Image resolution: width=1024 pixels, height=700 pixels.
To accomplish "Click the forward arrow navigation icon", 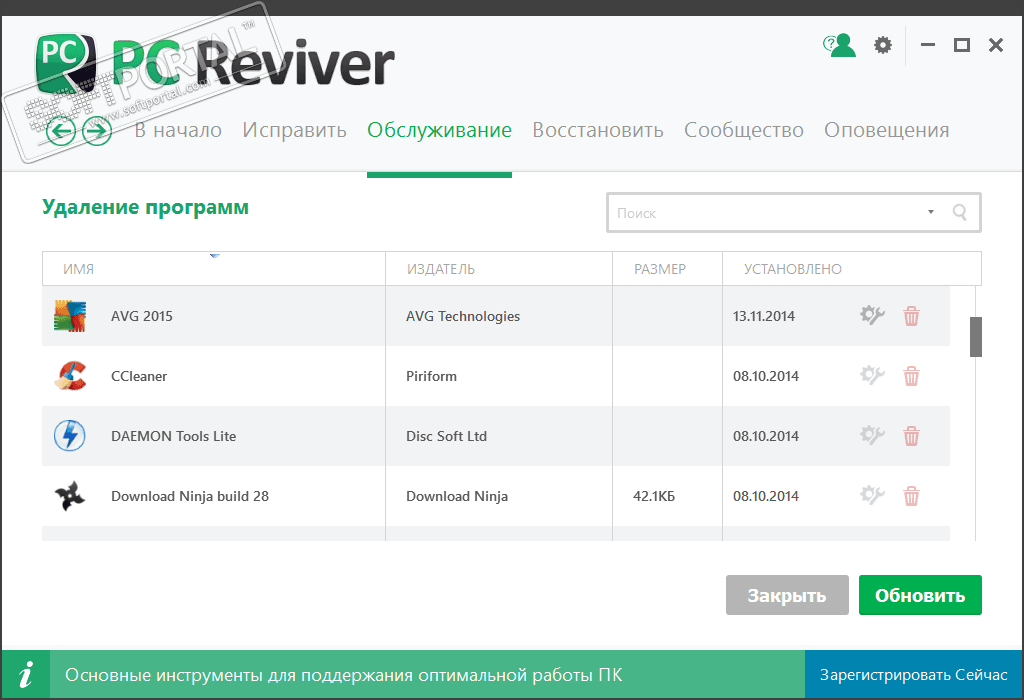I will [x=97, y=131].
